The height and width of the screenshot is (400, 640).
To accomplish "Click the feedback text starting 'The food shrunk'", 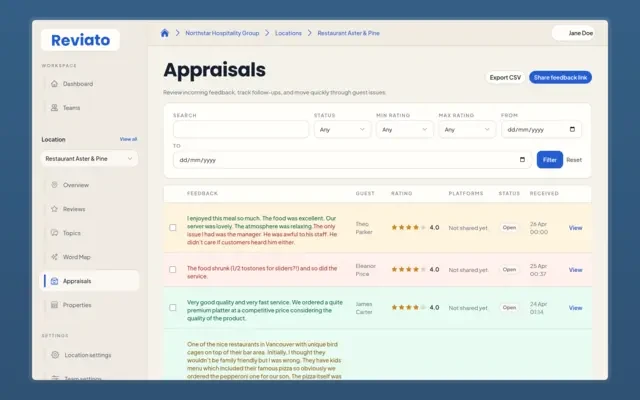I will click(x=262, y=272).
